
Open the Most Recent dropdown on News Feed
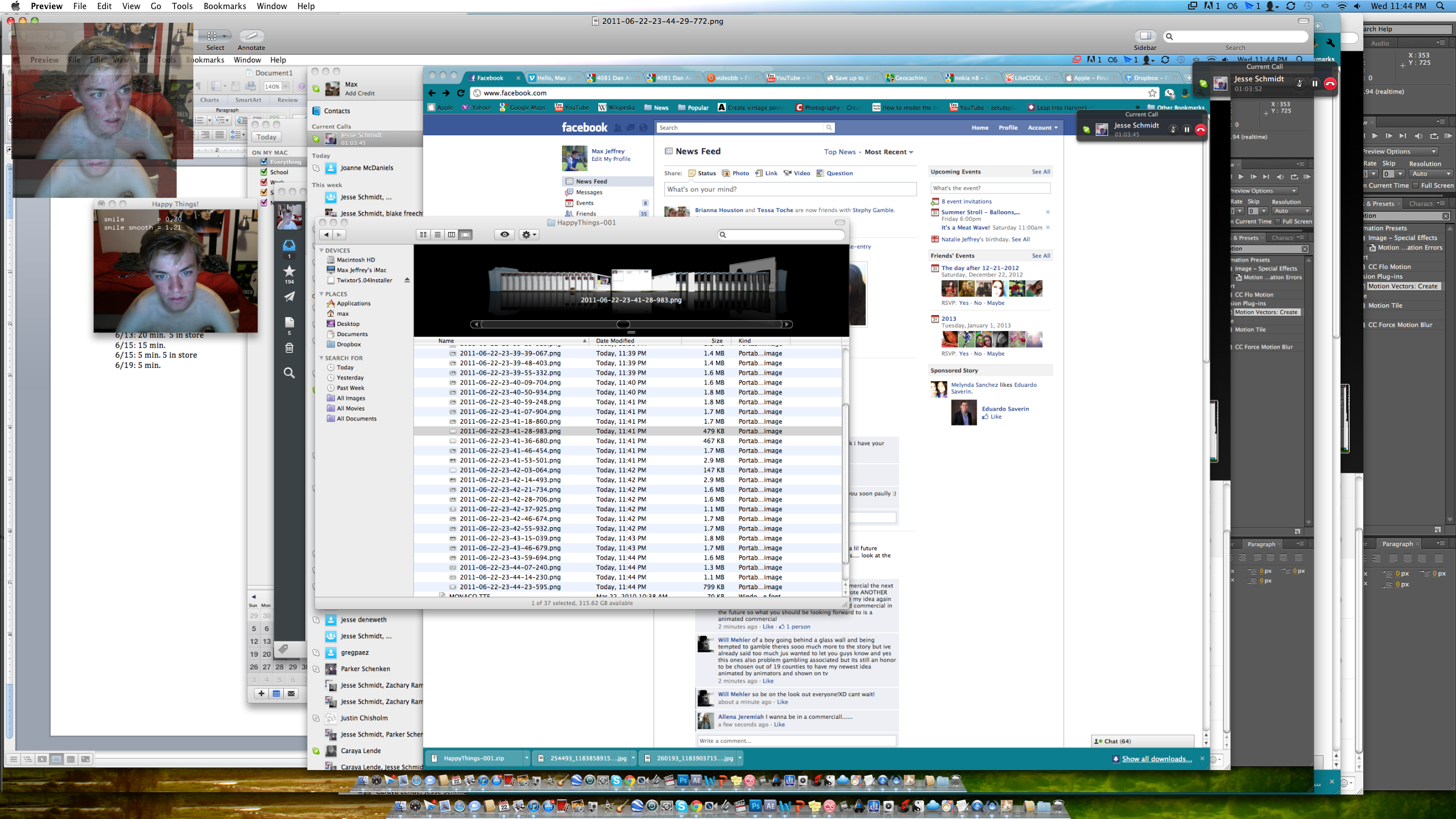pos(889,152)
